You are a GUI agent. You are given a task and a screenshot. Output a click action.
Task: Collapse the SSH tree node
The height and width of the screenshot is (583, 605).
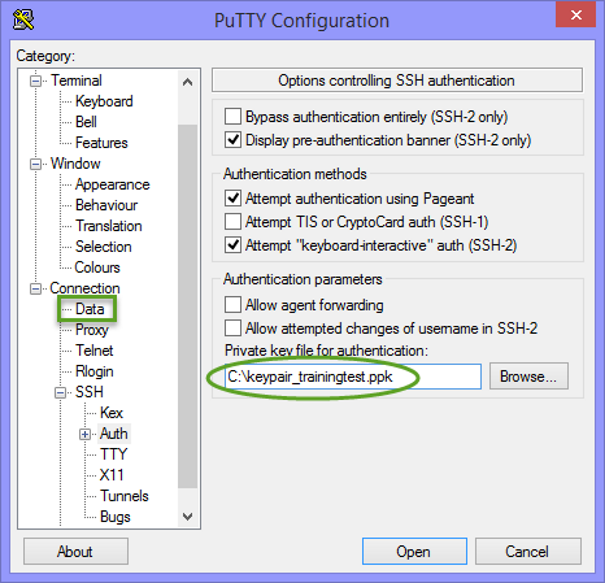click(60, 393)
